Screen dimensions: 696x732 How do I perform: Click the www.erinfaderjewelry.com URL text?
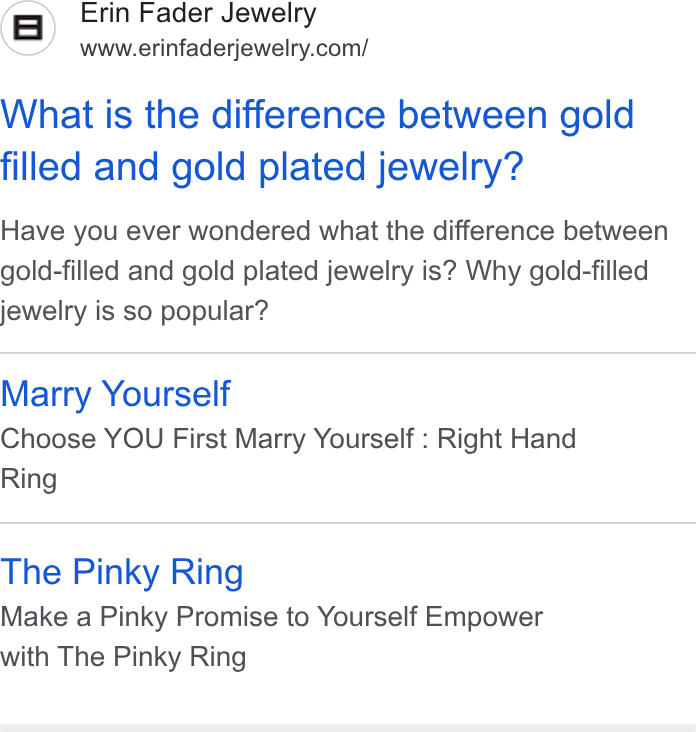pos(224,48)
